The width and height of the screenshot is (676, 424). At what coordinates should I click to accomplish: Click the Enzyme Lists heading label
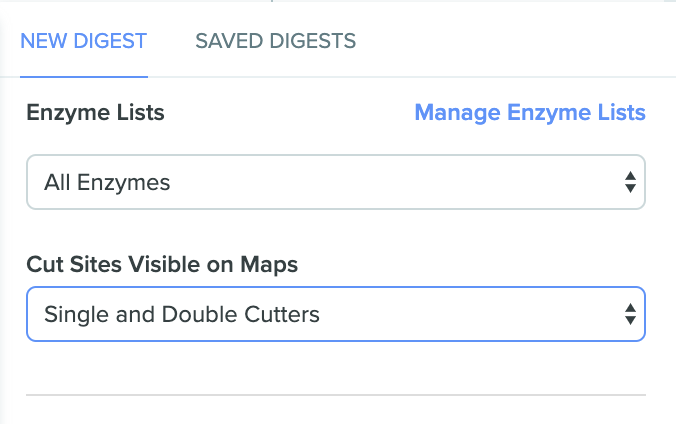[95, 112]
